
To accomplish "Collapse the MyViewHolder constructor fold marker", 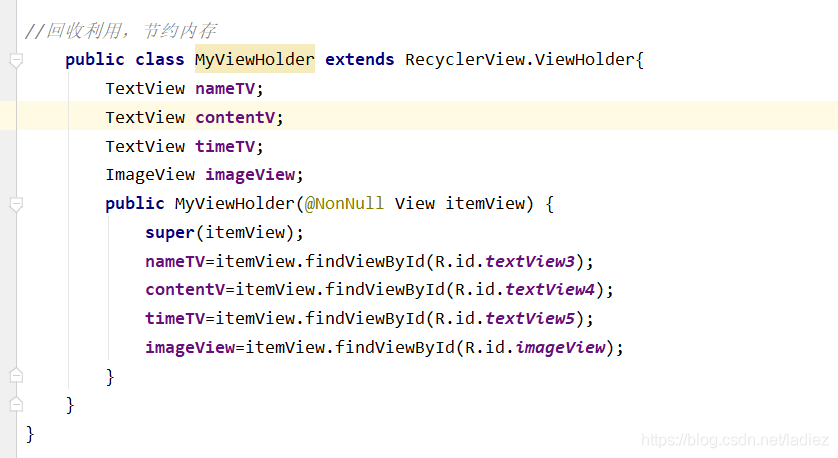I will pos(16,204).
